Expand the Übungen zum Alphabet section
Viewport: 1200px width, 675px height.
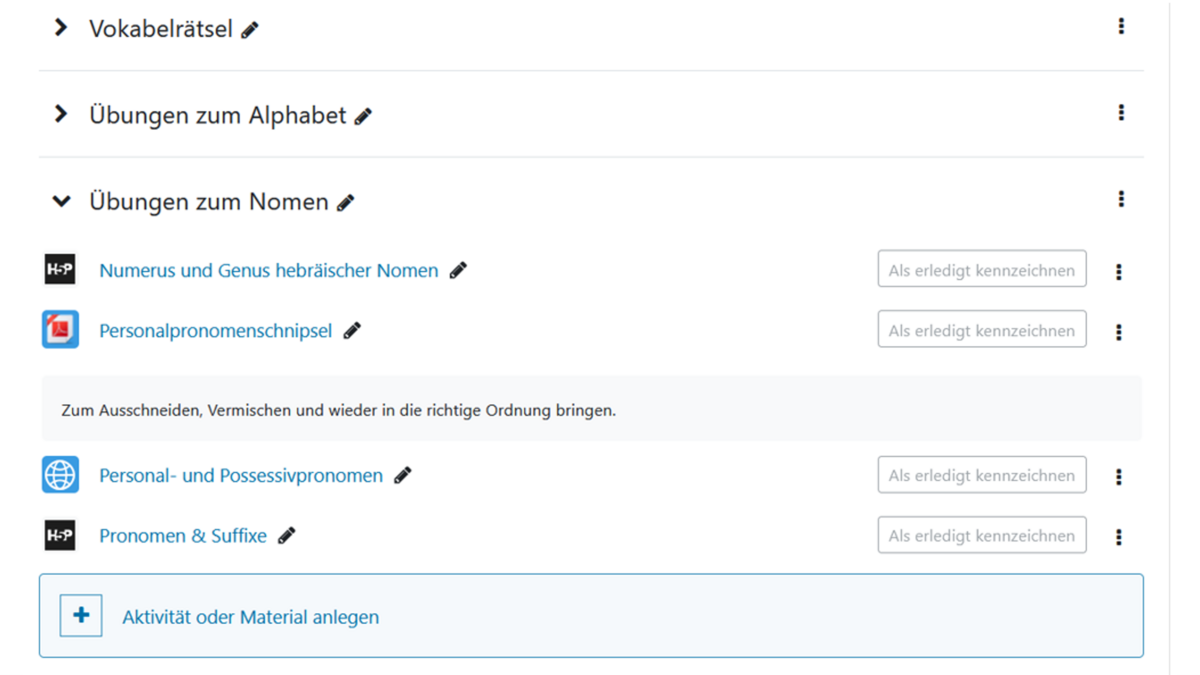coord(61,115)
